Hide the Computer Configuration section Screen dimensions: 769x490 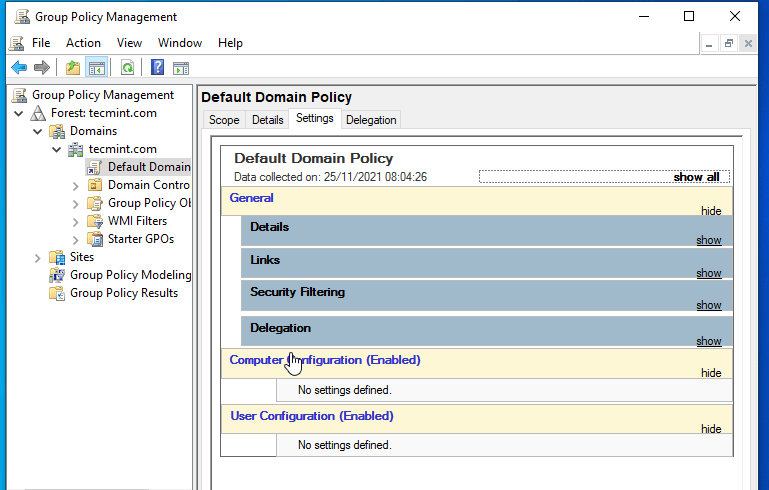pyautogui.click(x=710, y=373)
